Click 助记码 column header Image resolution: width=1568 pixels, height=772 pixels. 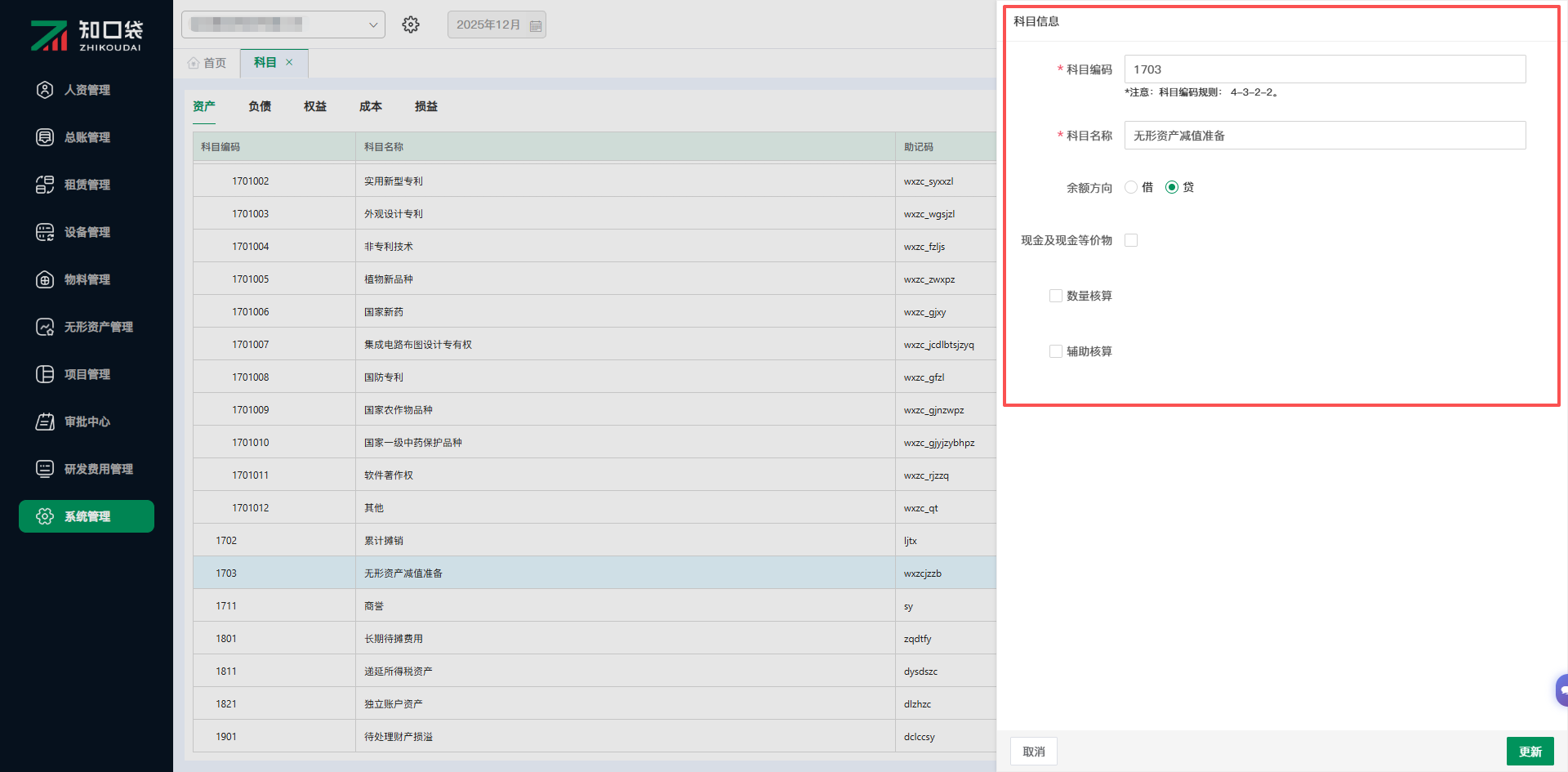click(946, 147)
